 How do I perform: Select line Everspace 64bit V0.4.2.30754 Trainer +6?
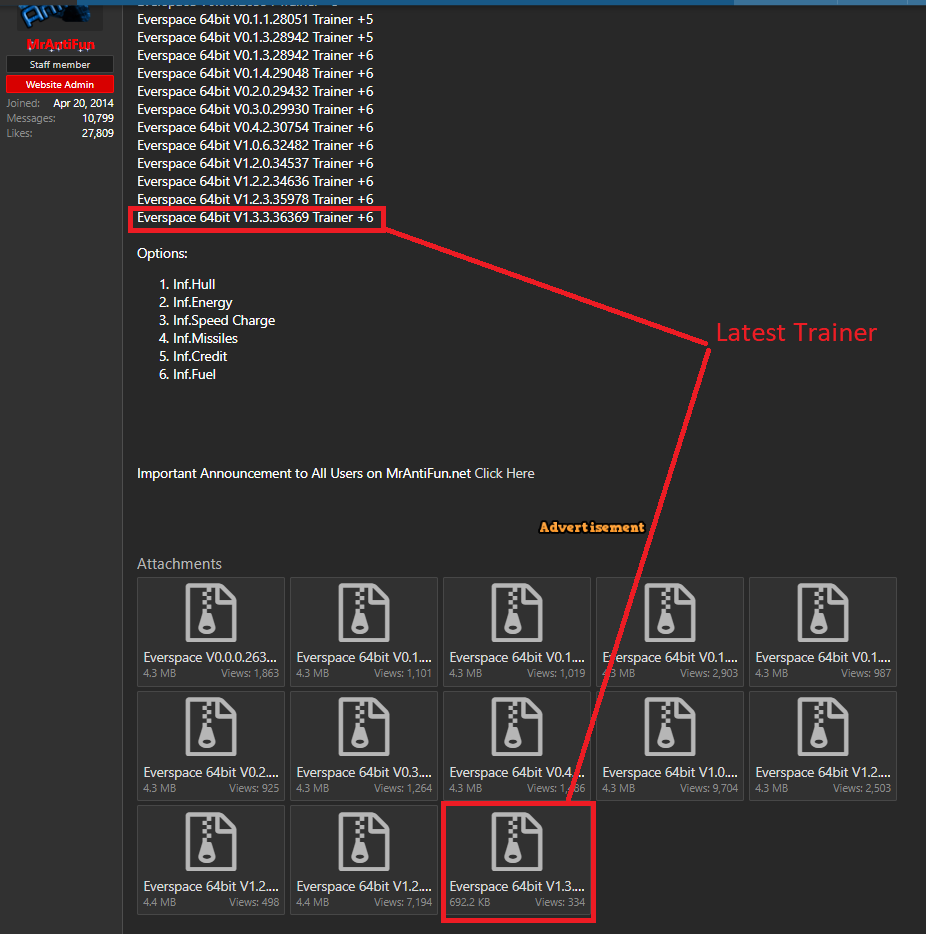pos(255,127)
